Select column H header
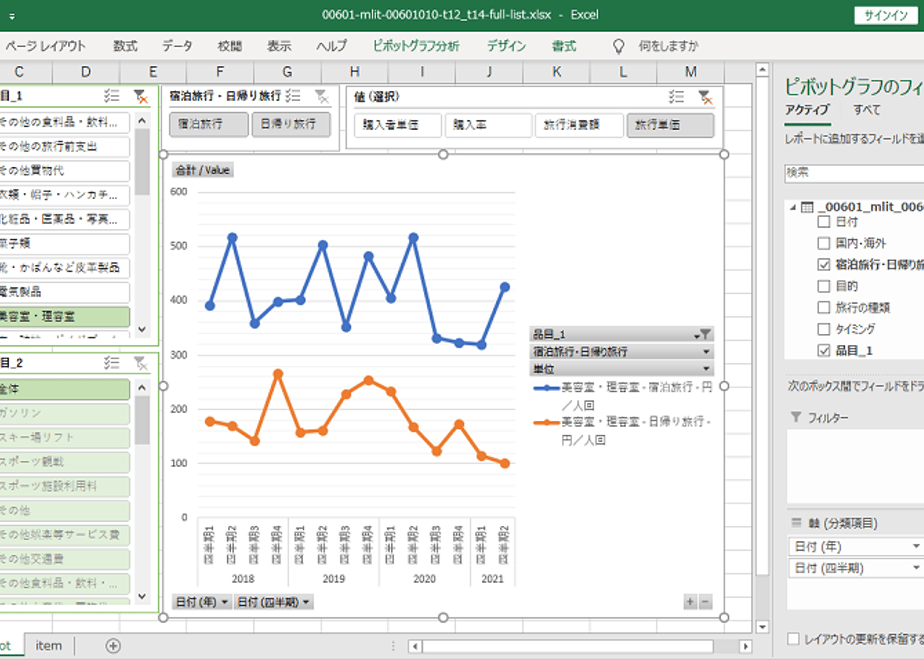The width and height of the screenshot is (924, 660). click(x=354, y=72)
